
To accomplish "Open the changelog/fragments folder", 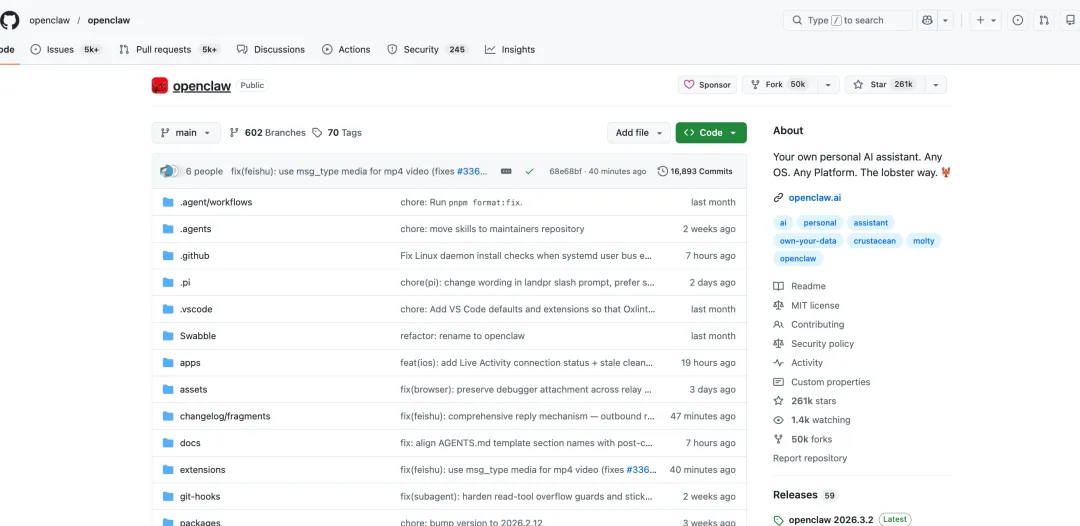I will pyautogui.click(x=225, y=417).
